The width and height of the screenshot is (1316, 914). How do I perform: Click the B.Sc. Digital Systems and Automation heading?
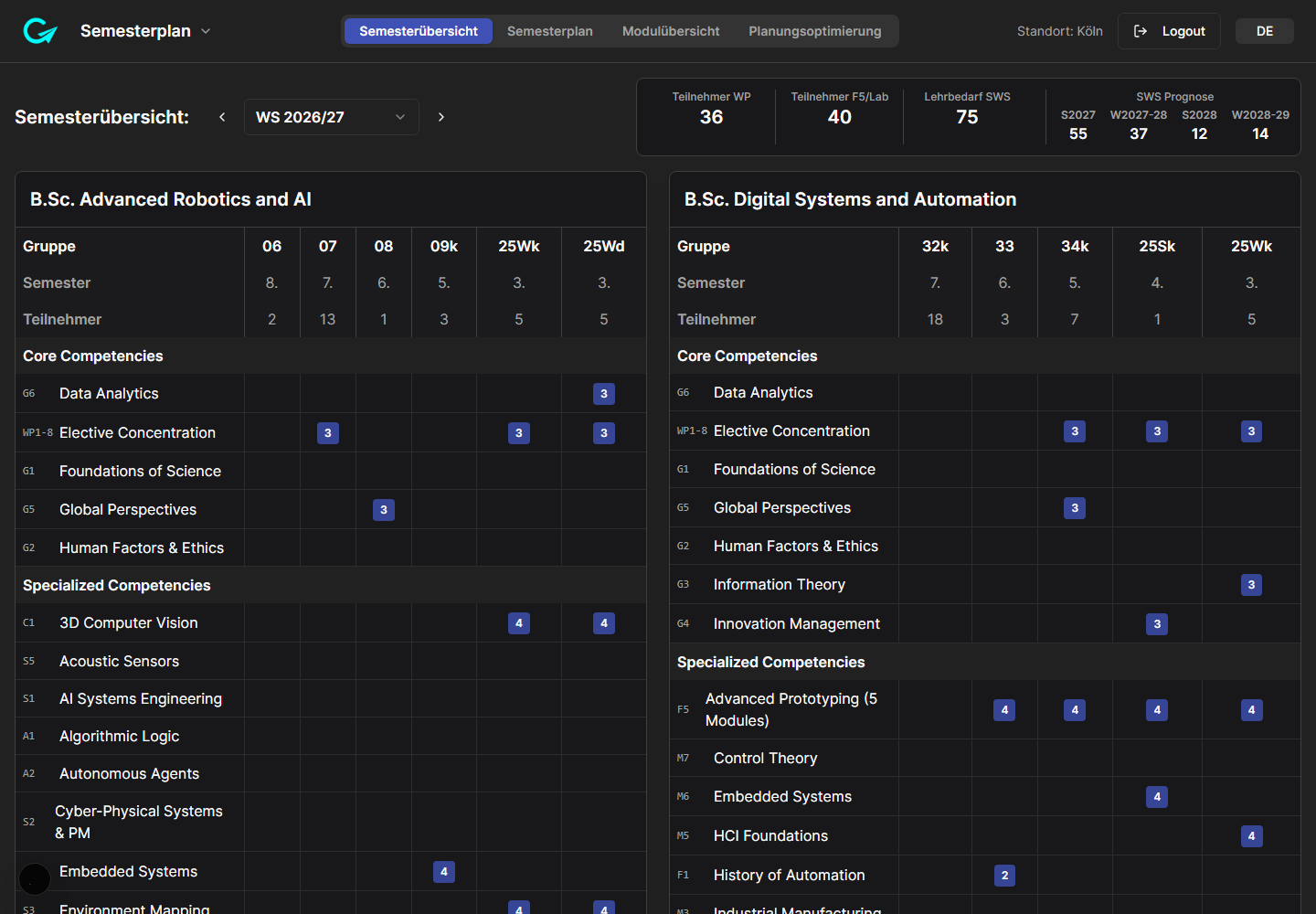point(850,199)
